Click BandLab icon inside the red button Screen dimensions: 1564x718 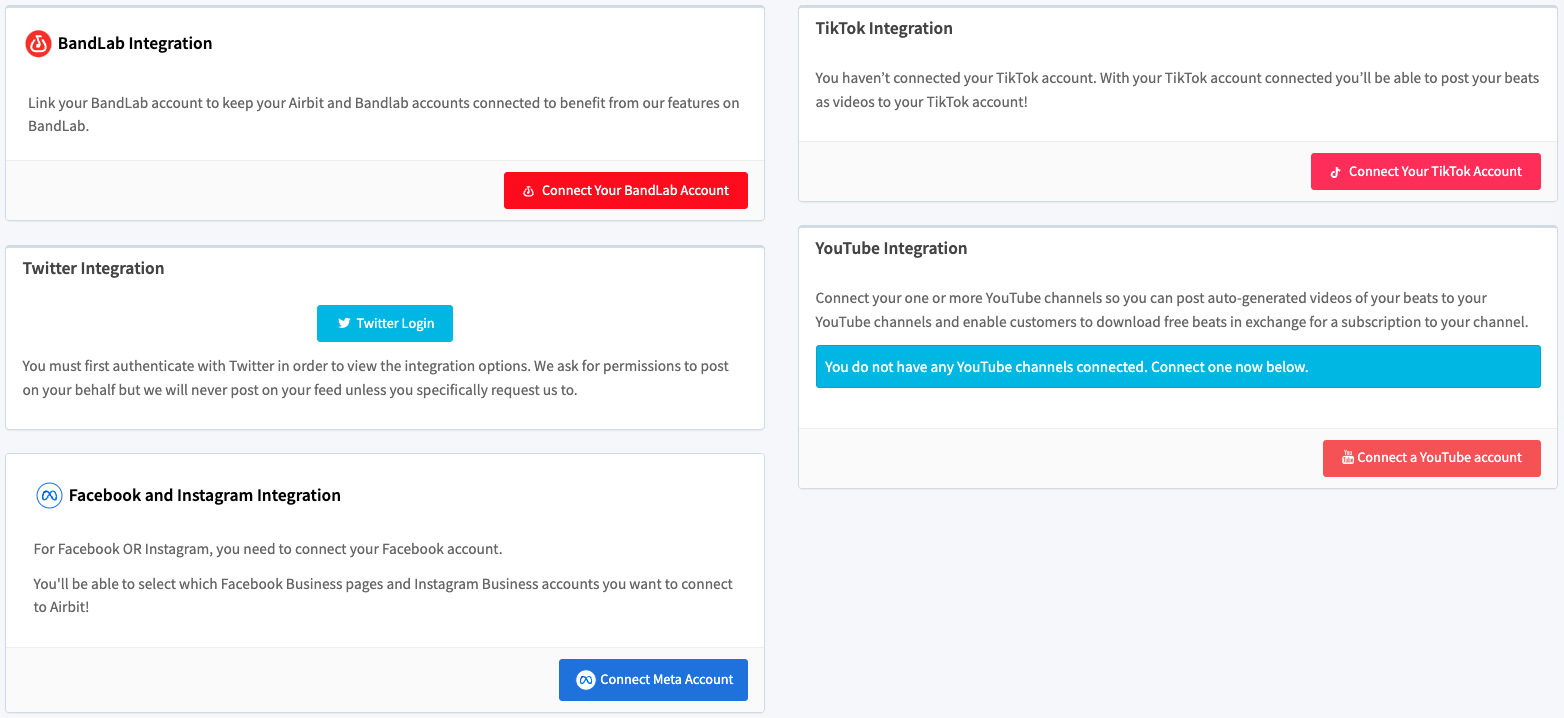pyautogui.click(x=529, y=191)
